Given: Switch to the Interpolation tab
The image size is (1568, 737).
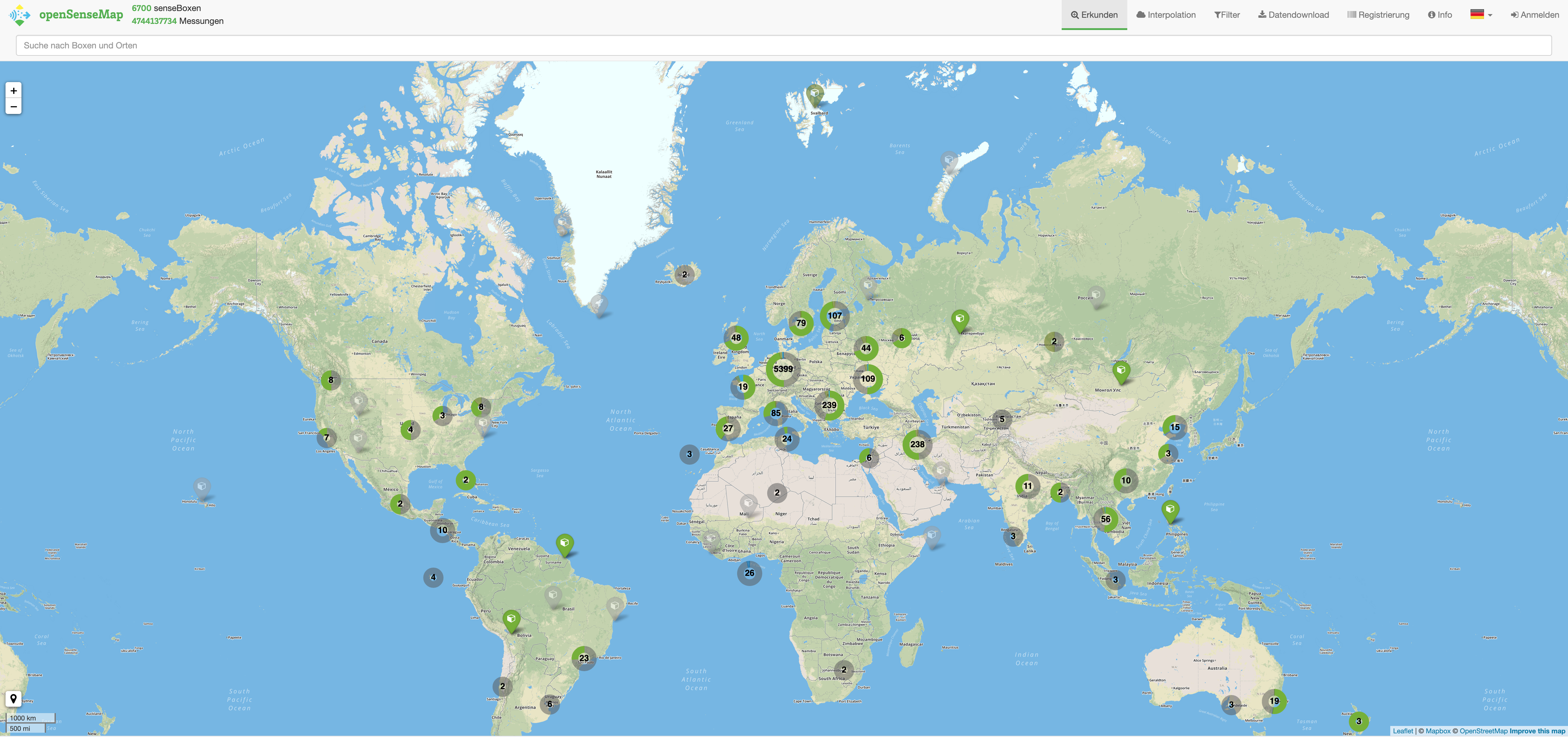Looking at the screenshot, I should [x=1166, y=15].
